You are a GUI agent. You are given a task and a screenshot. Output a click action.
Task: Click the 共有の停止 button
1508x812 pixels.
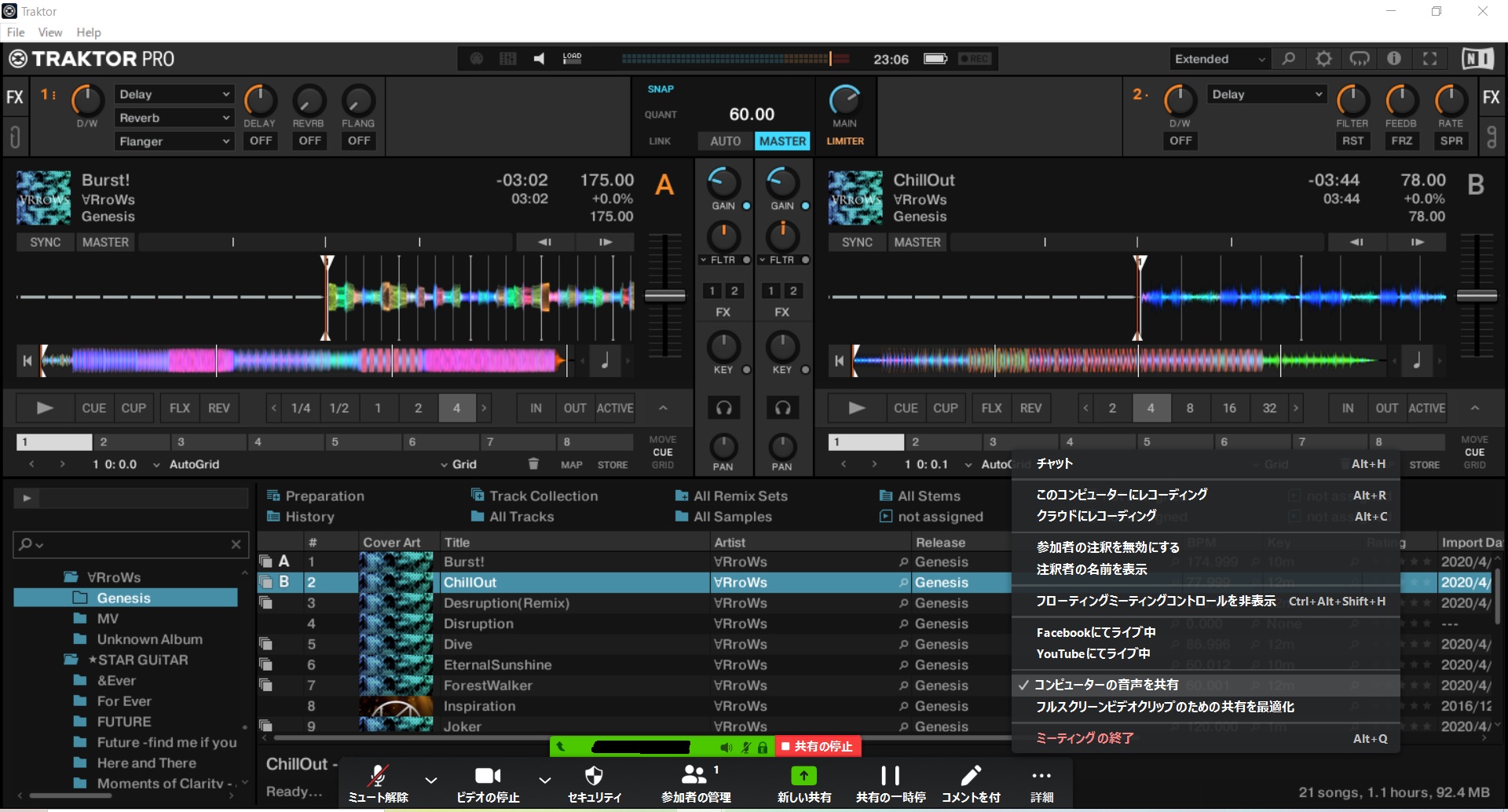(x=818, y=746)
